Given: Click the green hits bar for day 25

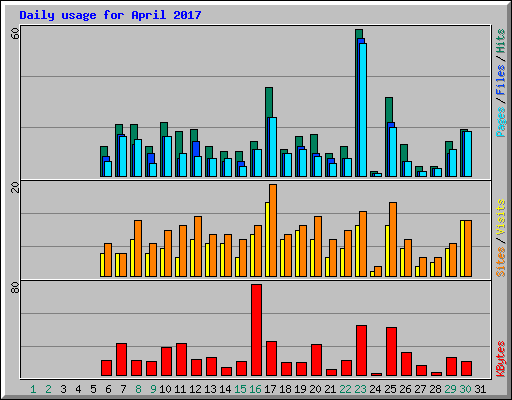Looking at the screenshot, I should tap(388, 110).
